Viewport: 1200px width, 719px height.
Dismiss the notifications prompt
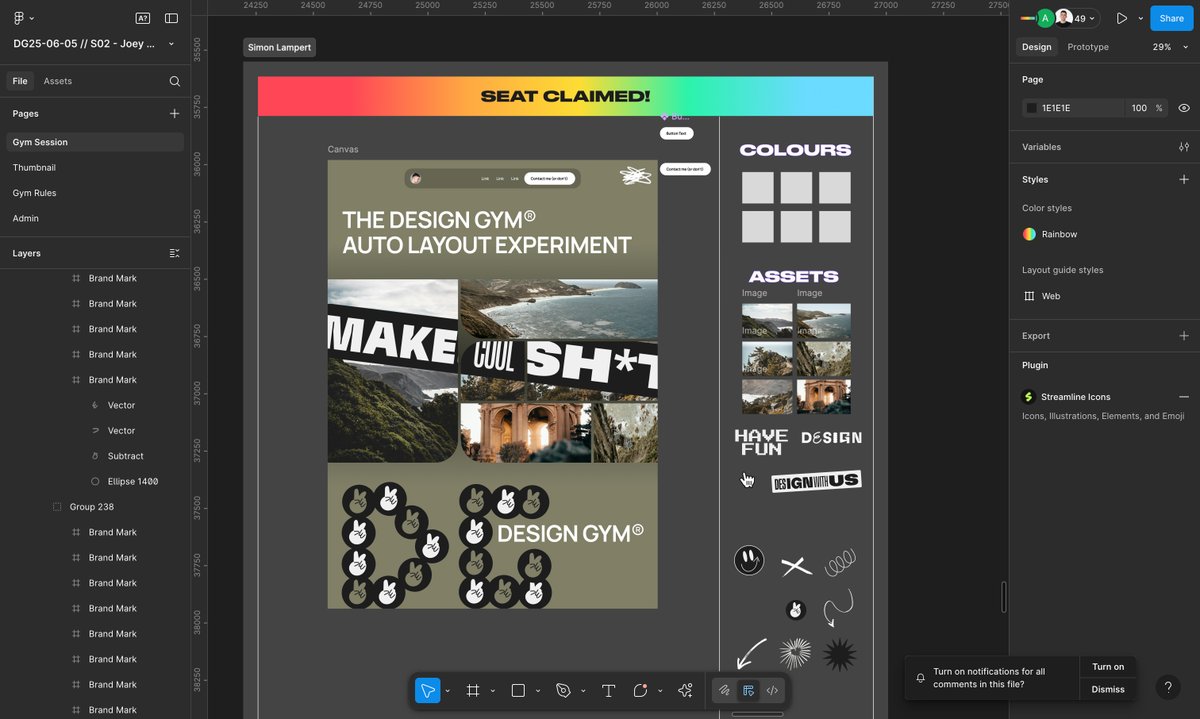pyautogui.click(x=1107, y=689)
